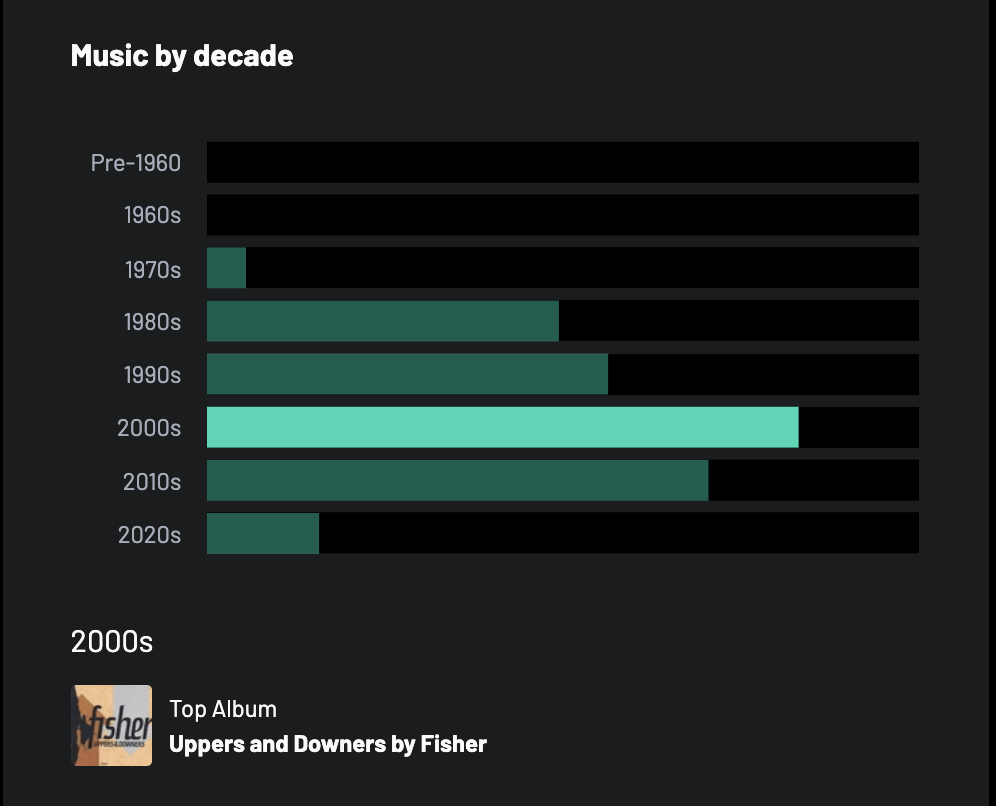Select the small 1970s bar
The width and height of the screenshot is (996, 806).
click(226, 268)
